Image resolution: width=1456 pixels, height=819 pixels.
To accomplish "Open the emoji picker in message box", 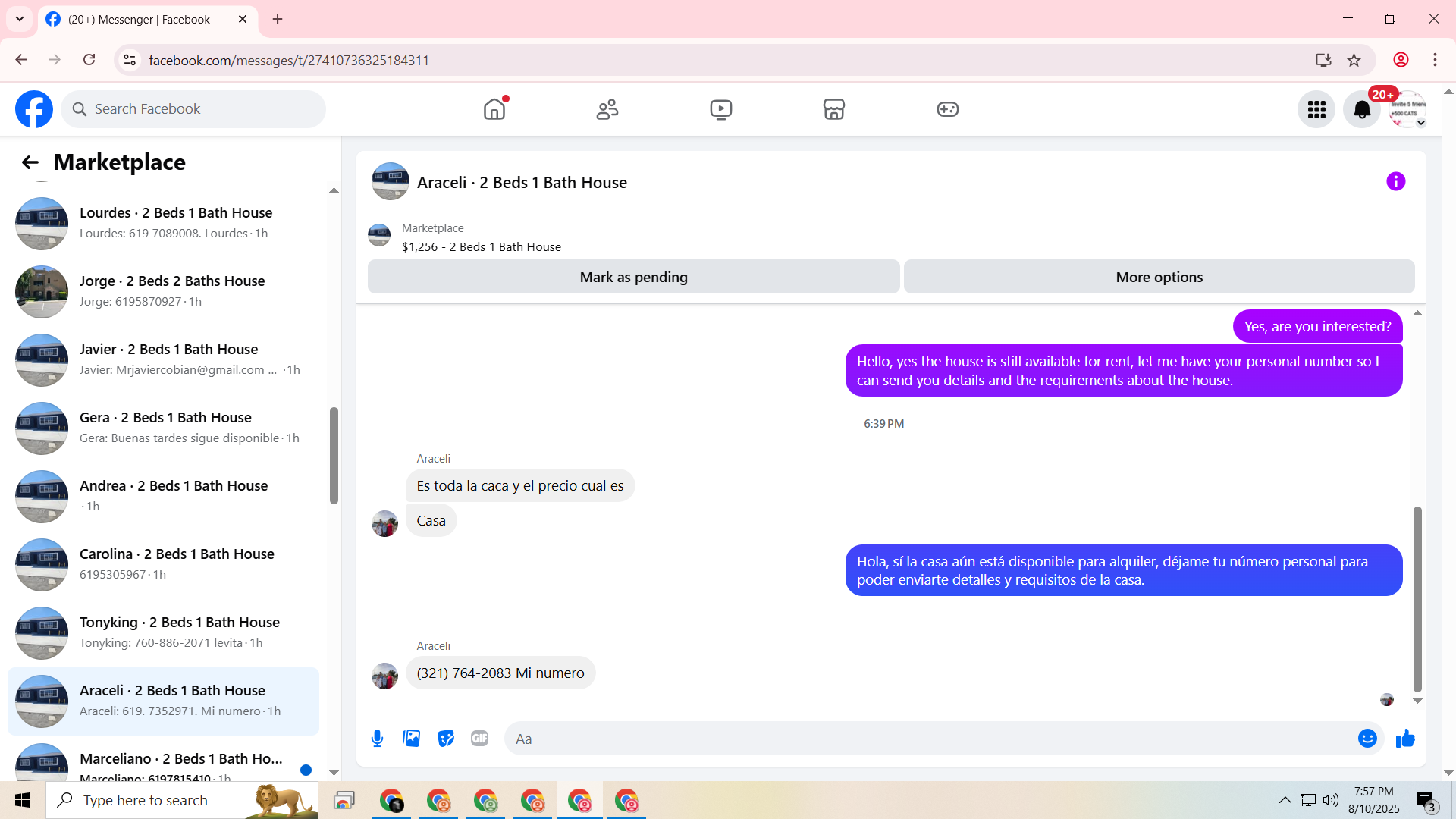I will (1367, 739).
